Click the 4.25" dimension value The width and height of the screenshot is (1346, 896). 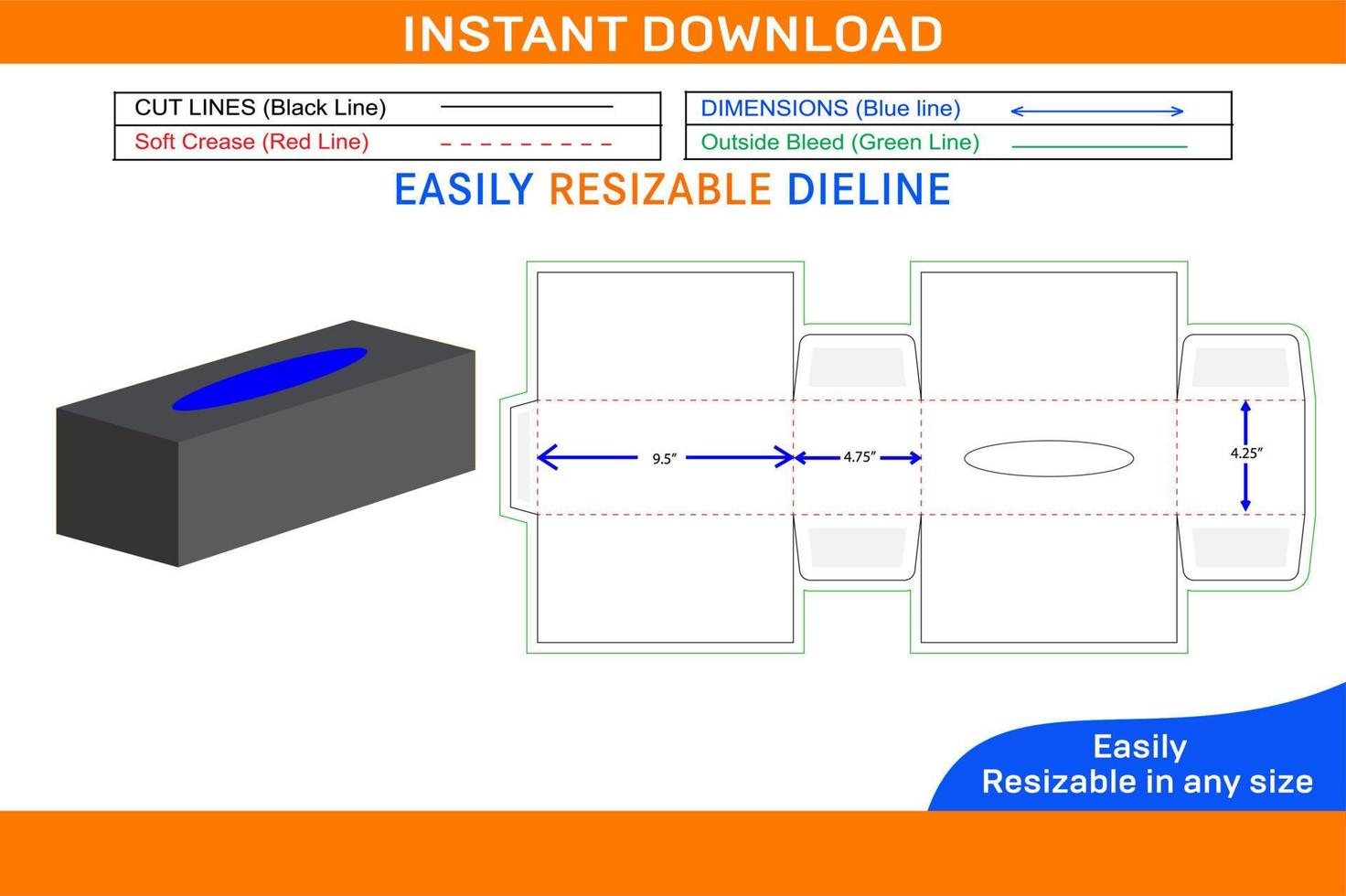(x=1246, y=453)
